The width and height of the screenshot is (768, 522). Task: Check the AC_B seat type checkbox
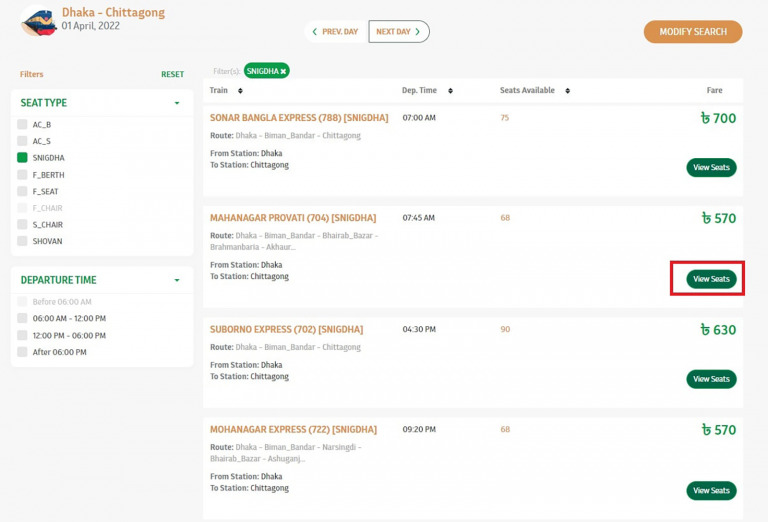click(22, 125)
